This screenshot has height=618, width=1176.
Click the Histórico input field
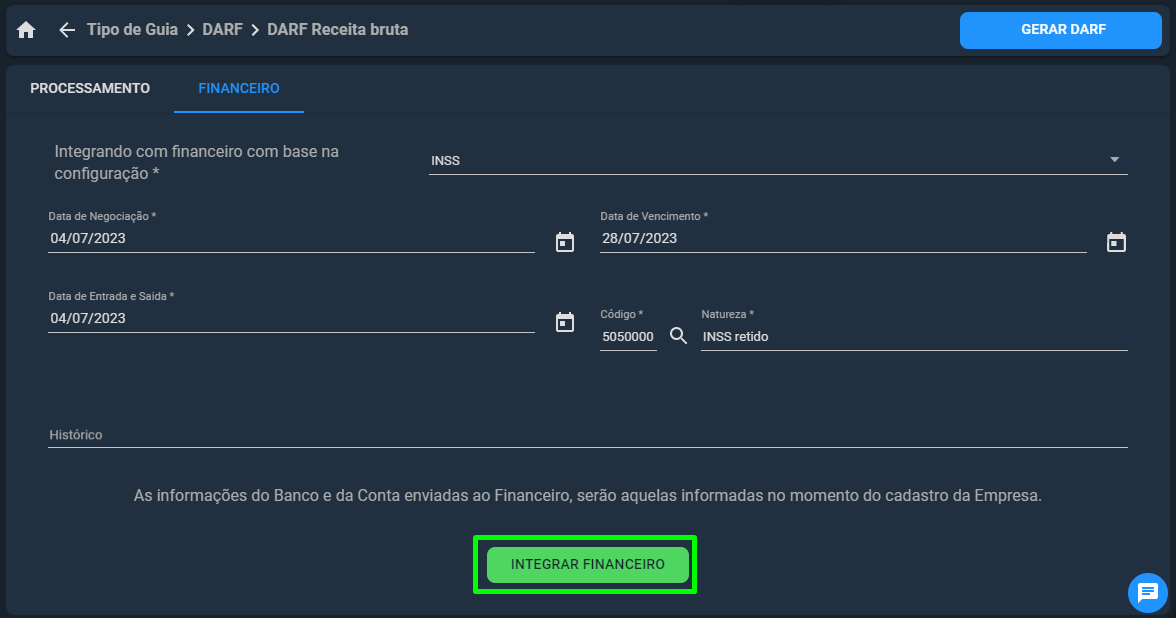[588, 435]
